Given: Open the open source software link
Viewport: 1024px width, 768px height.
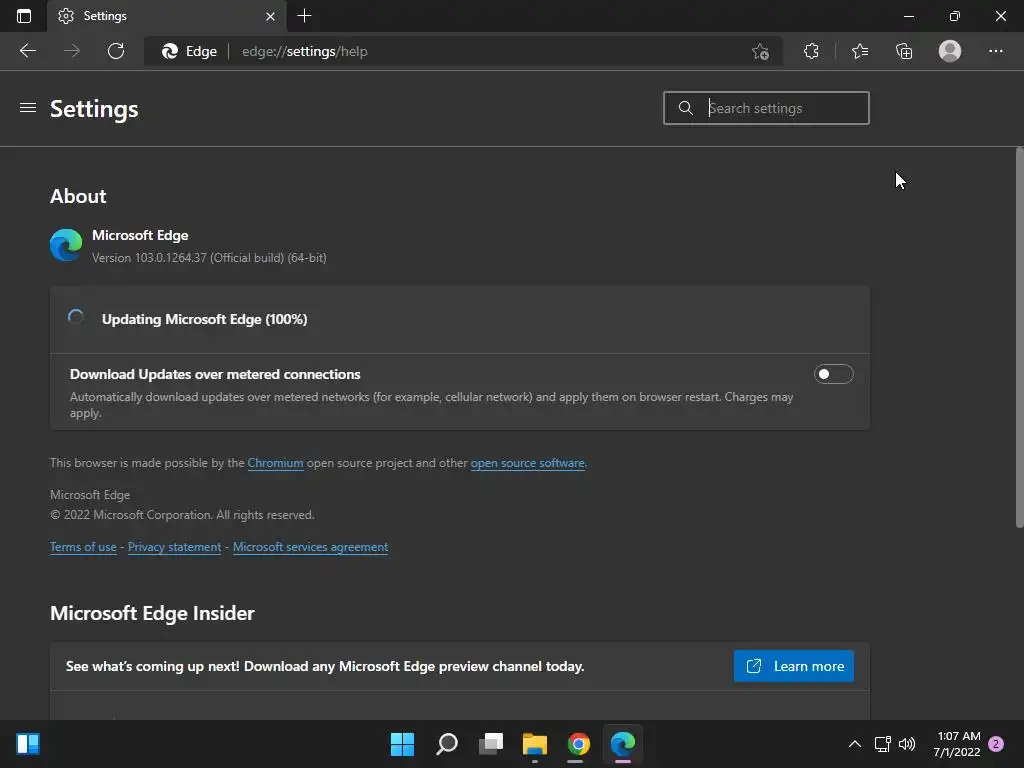Looking at the screenshot, I should tap(527, 463).
